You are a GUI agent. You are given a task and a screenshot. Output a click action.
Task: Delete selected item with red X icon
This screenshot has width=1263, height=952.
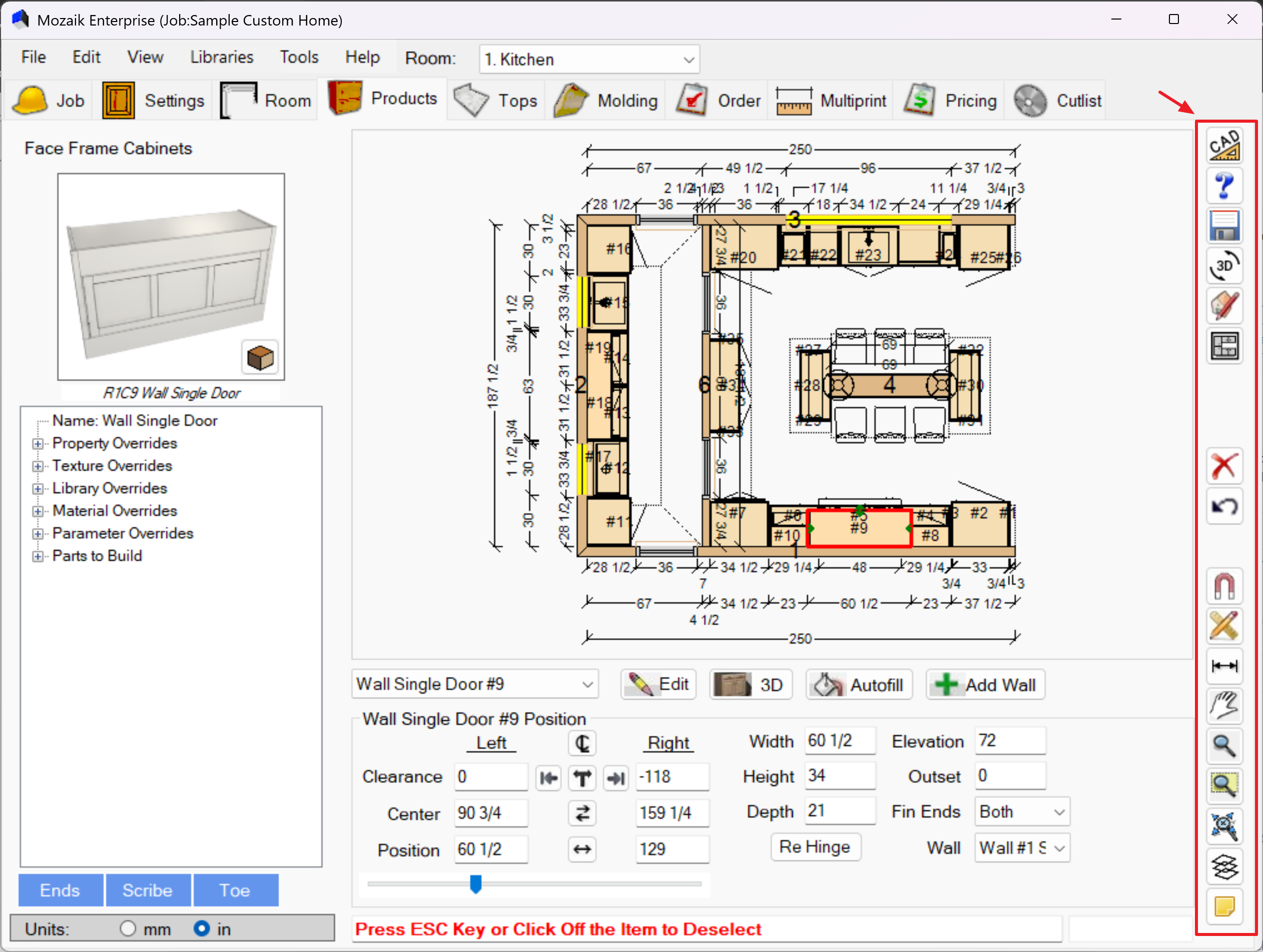(x=1223, y=466)
